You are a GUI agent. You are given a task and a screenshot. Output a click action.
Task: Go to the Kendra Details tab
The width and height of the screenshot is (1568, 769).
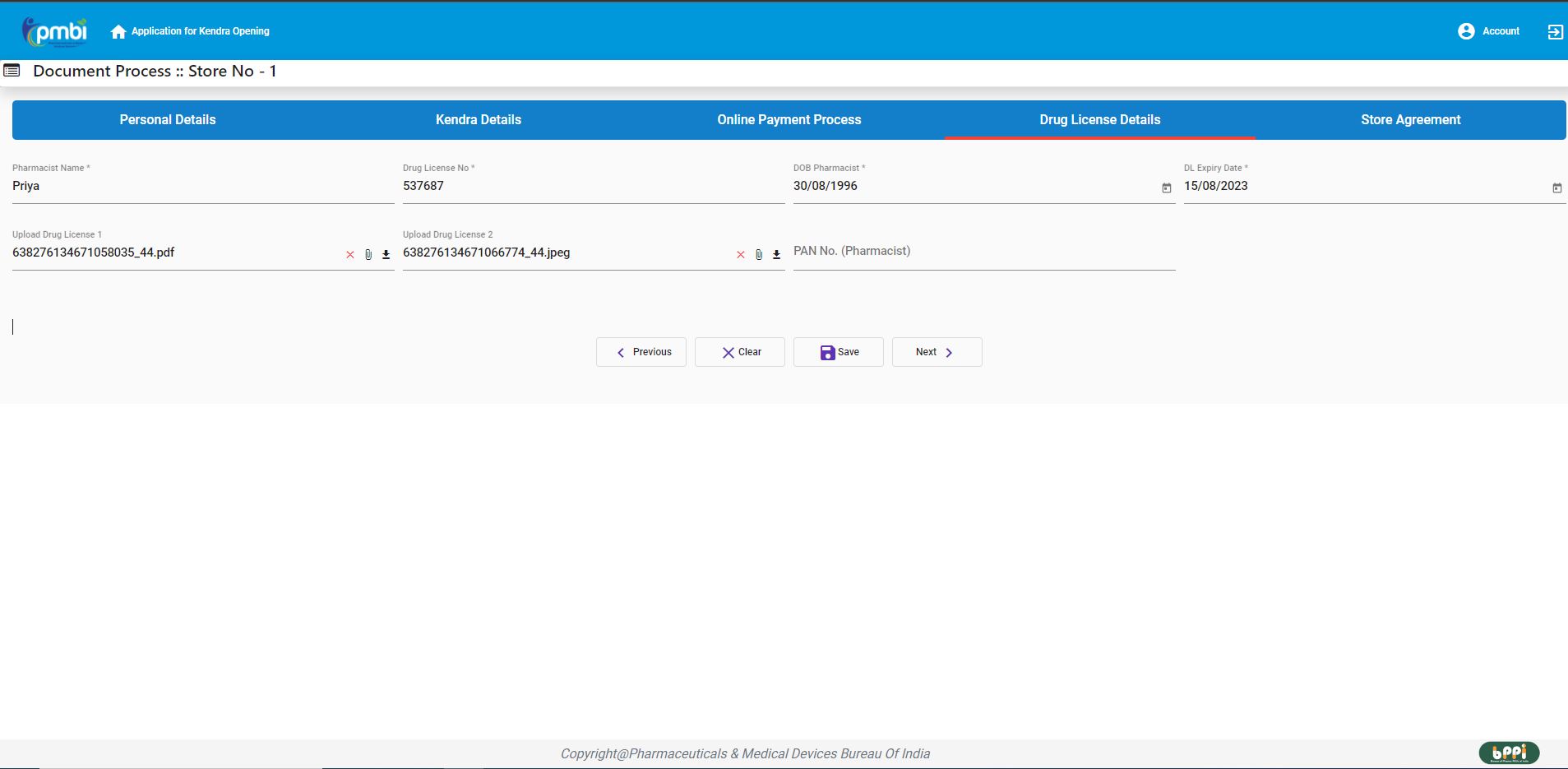479,120
